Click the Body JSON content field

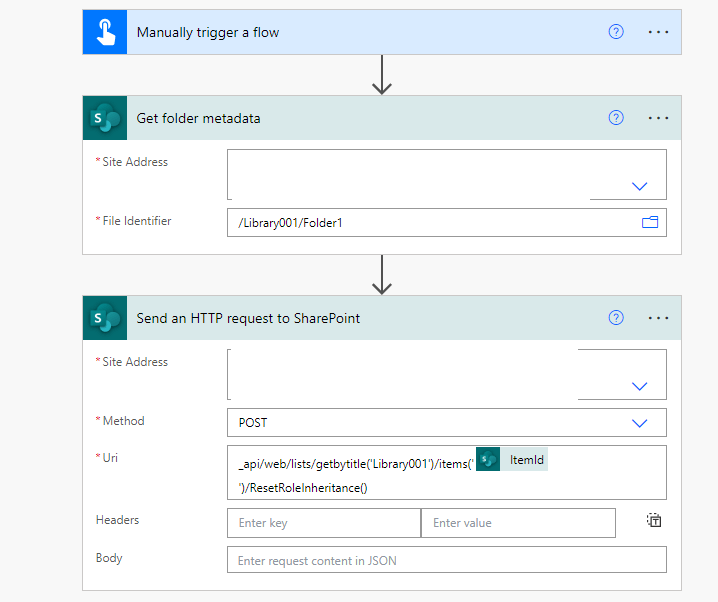point(447,560)
